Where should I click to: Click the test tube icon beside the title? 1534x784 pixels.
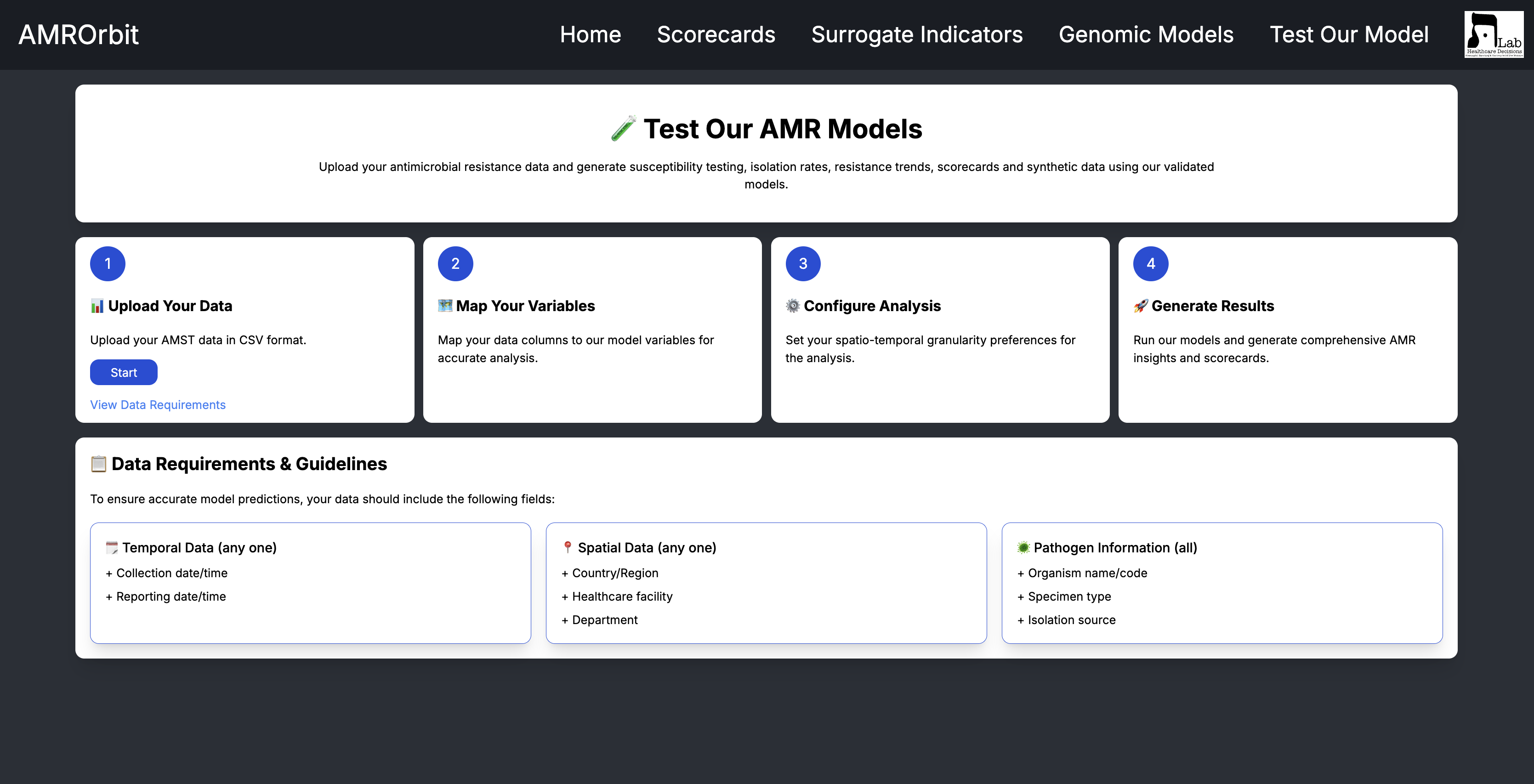tap(624, 129)
